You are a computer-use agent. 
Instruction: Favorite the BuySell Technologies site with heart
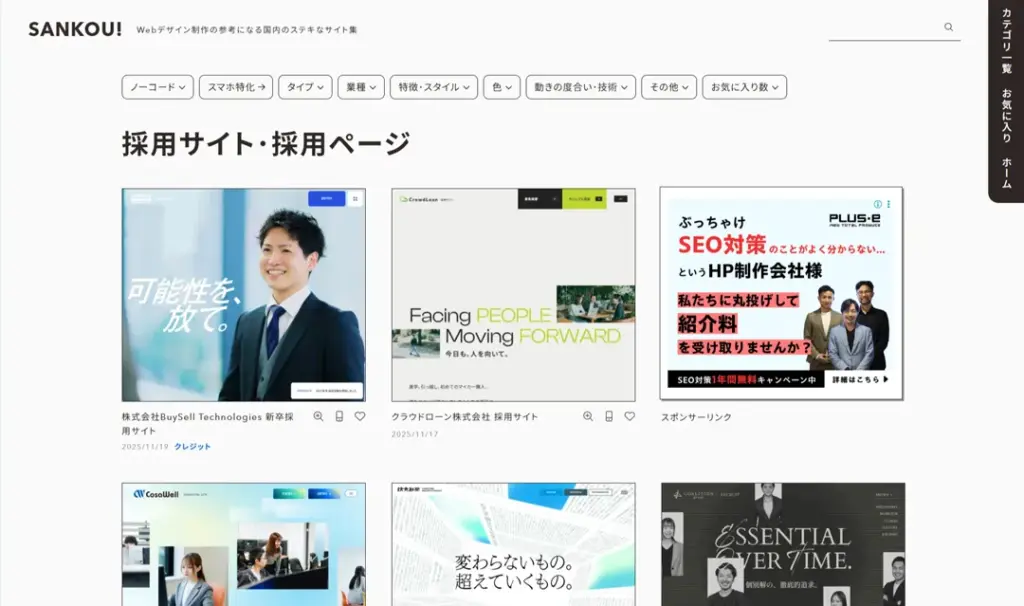pyautogui.click(x=360, y=416)
